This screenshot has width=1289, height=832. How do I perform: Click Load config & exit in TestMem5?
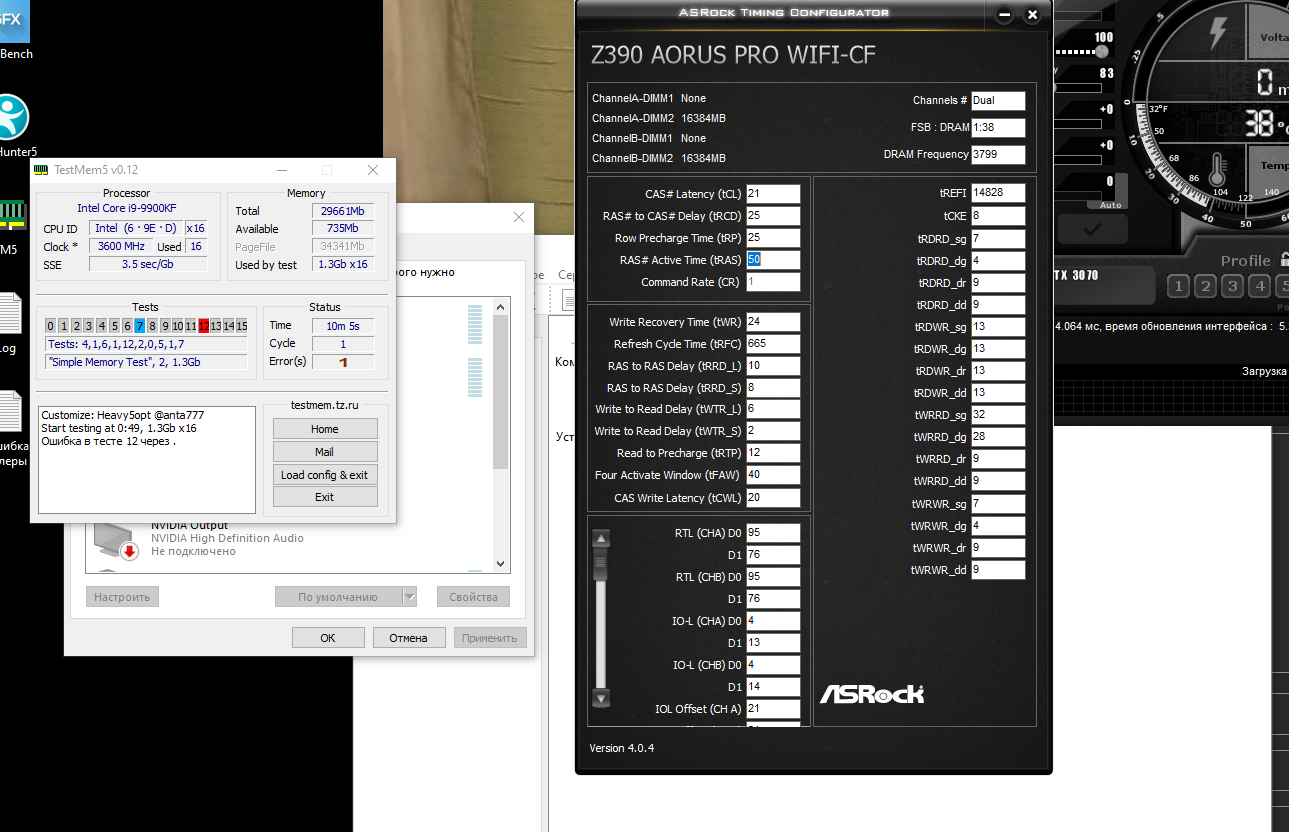coord(325,475)
